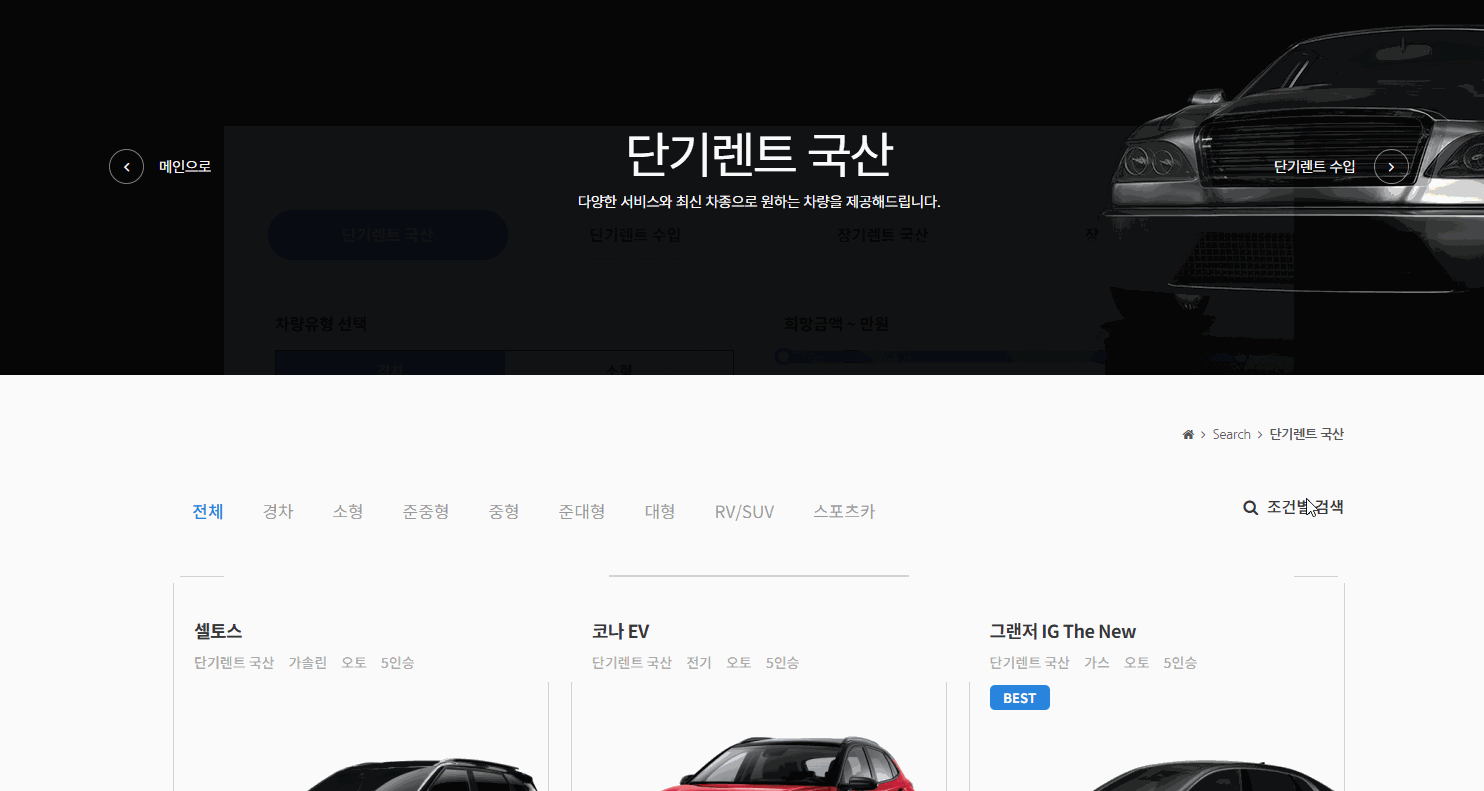This screenshot has height=791, width=1484.
Task: Click the 단기렌트 국산 page heading
Action: [759, 155]
